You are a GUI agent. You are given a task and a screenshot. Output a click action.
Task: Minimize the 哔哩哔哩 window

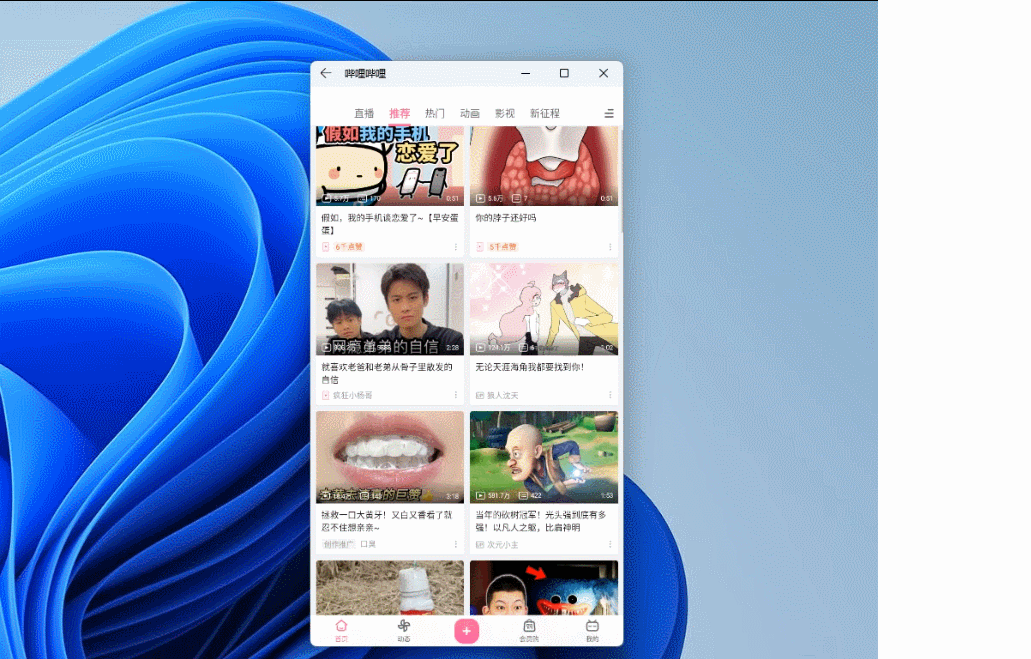525,73
